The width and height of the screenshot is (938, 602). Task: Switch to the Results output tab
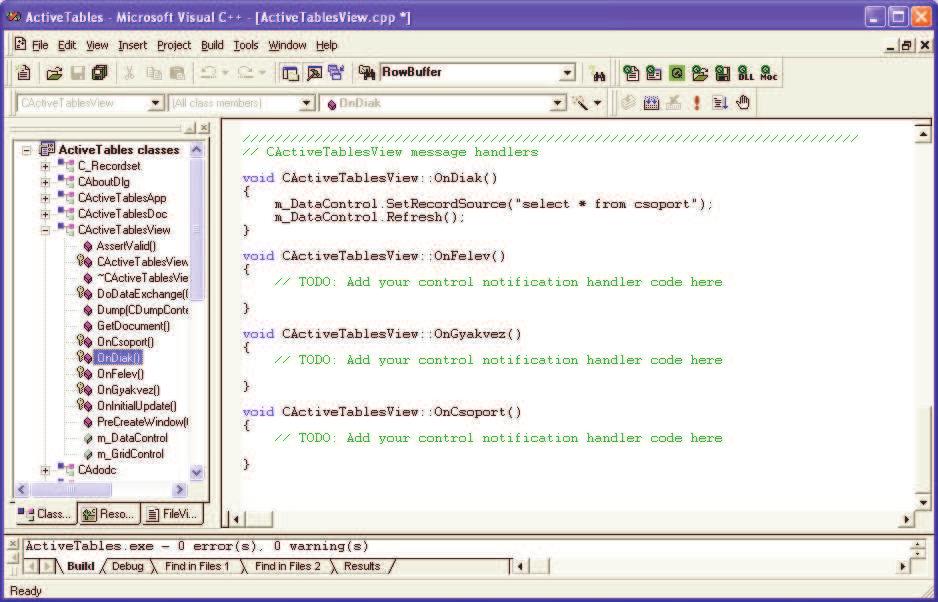coord(362,566)
